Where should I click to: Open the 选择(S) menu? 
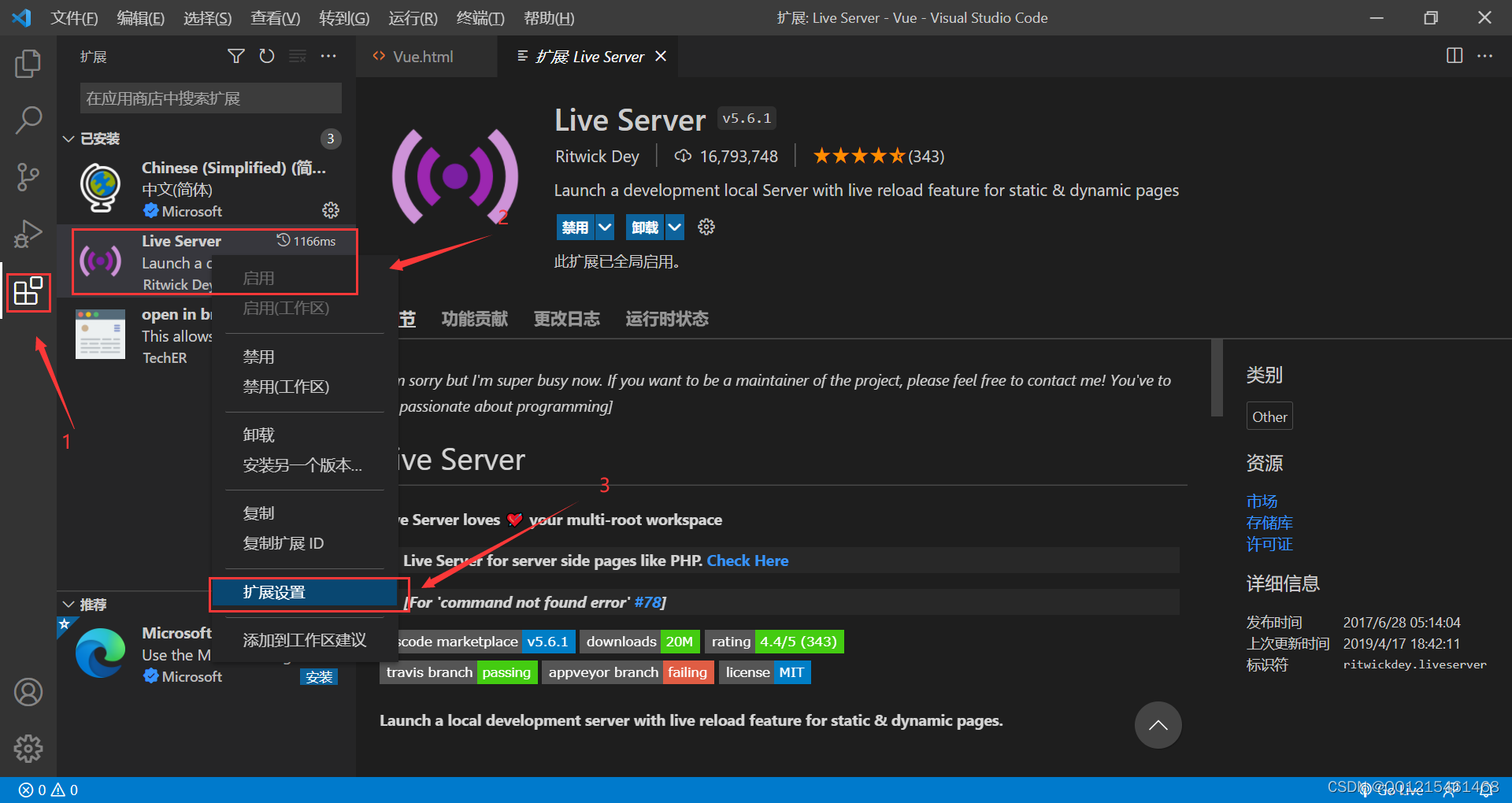click(207, 17)
